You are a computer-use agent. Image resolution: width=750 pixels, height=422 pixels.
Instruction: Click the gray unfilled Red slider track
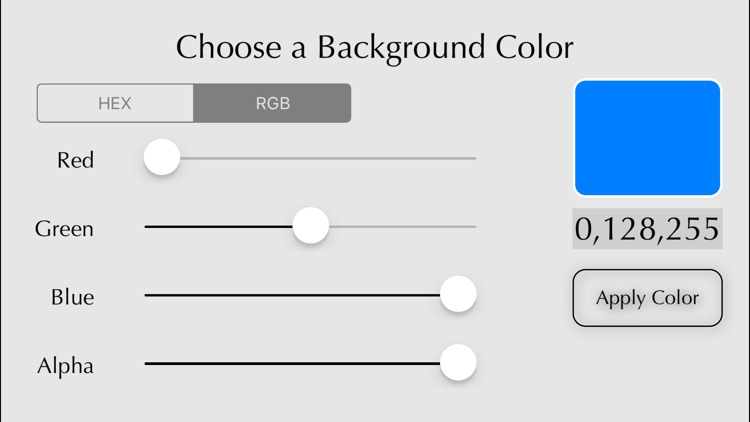pos(328,158)
